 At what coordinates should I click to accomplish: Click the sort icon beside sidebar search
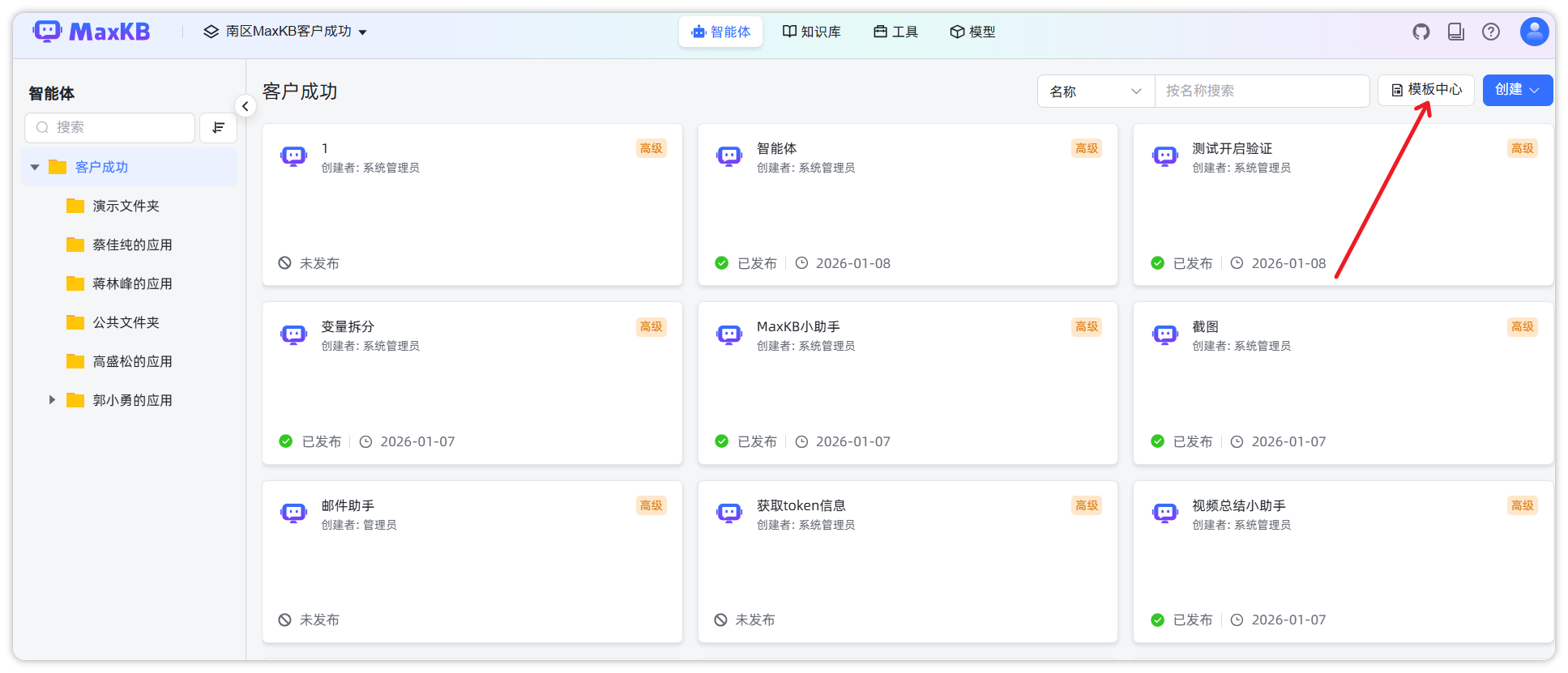(x=218, y=128)
